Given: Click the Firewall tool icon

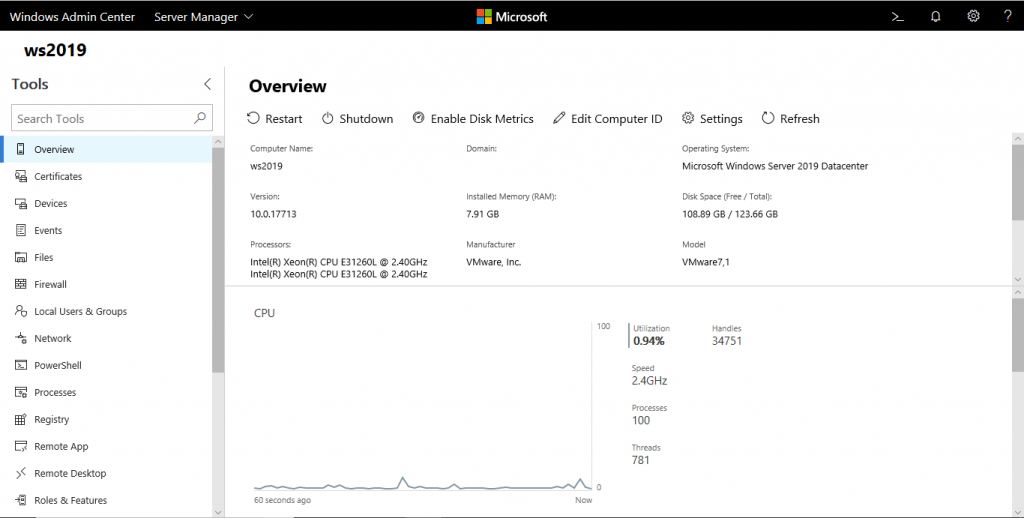Looking at the screenshot, I should point(21,284).
